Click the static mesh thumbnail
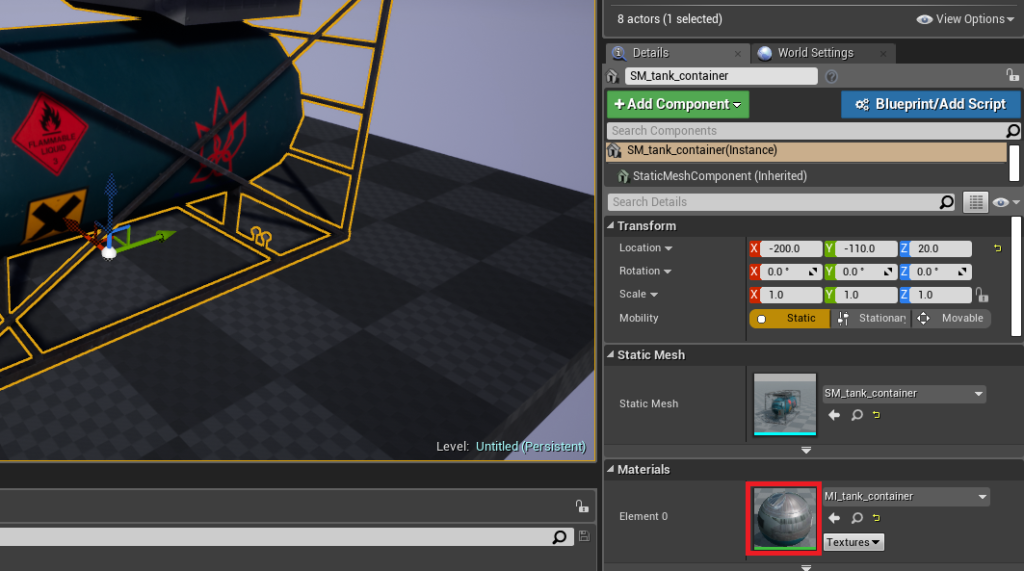1024x571 pixels. (785, 404)
